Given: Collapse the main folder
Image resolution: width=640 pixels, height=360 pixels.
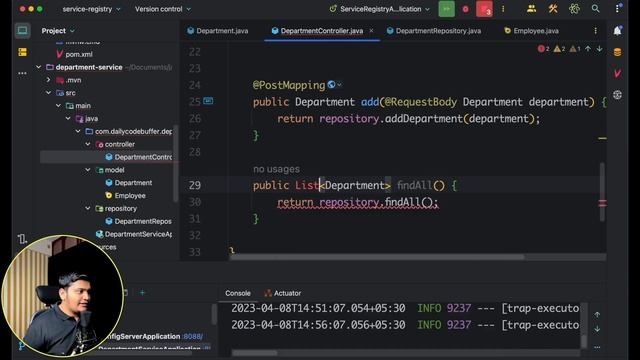Looking at the screenshot, I should click(x=58, y=106).
